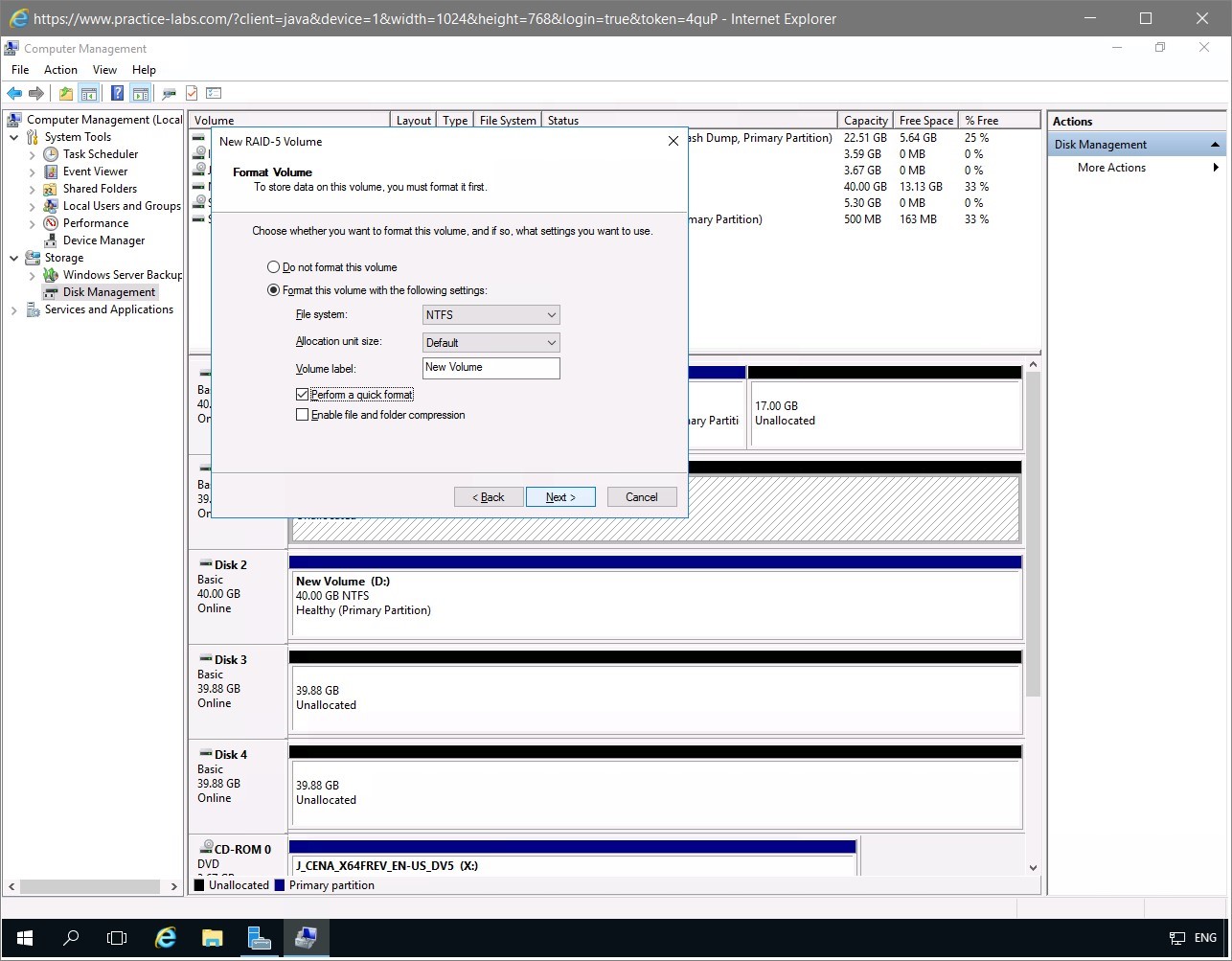This screenshot has height=961, width=1232.
Task: Toggle Show/Hide Action Pane toolbar icon
Action: [x=141, y=93]
